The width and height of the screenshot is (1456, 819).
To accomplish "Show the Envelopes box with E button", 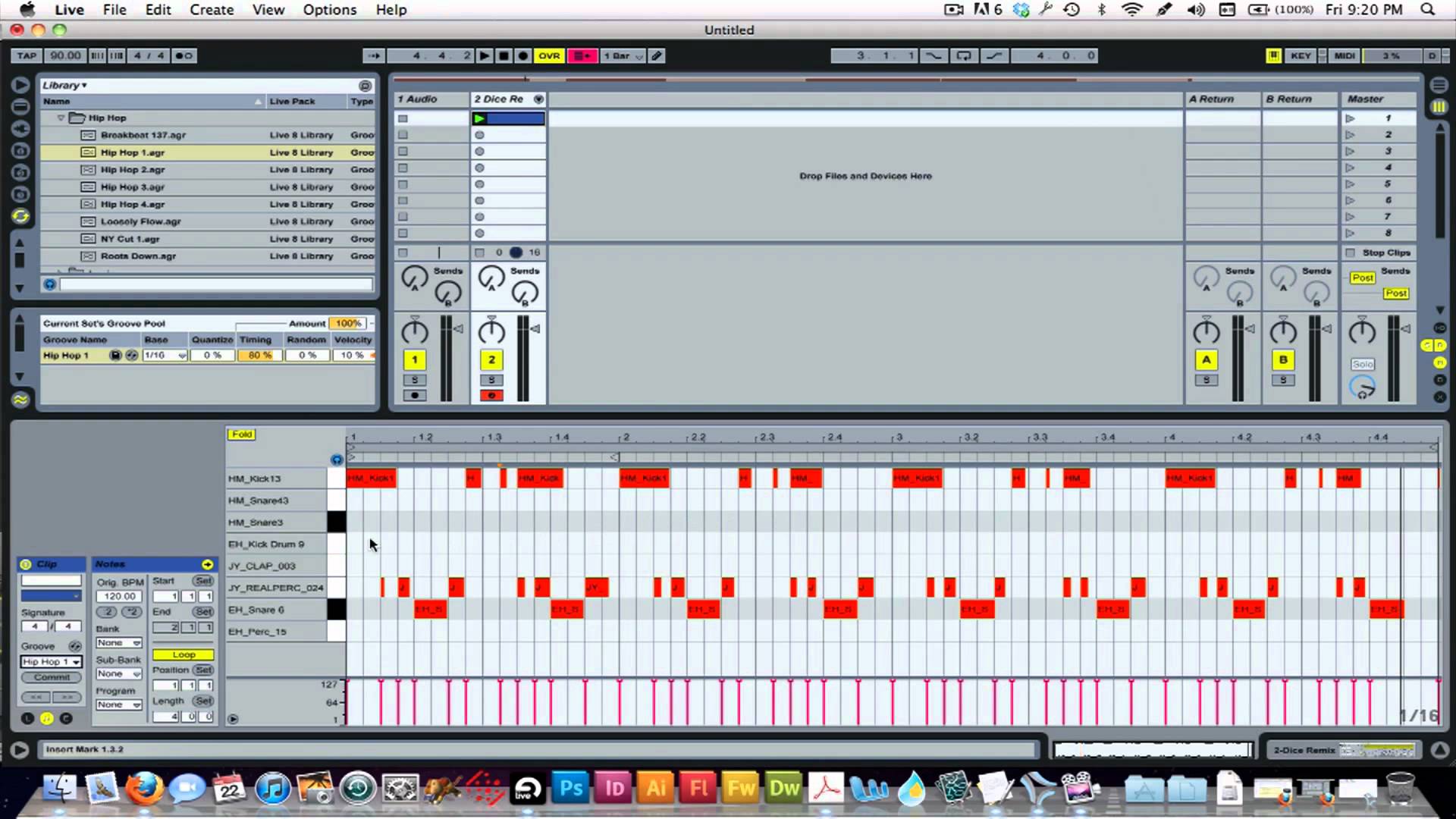I will coord(65,718).
